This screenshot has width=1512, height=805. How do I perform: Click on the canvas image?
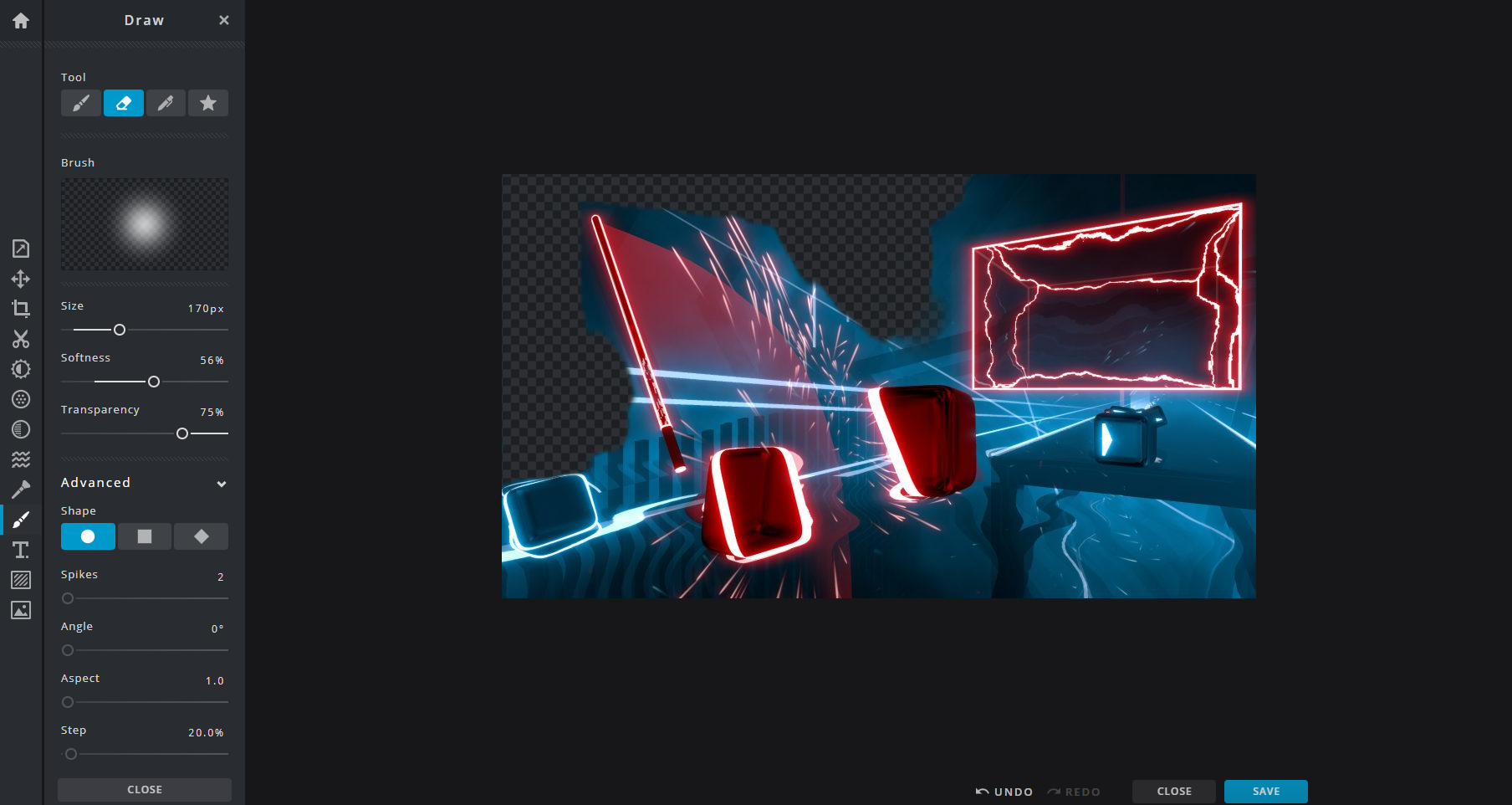(x=879, y=386)
